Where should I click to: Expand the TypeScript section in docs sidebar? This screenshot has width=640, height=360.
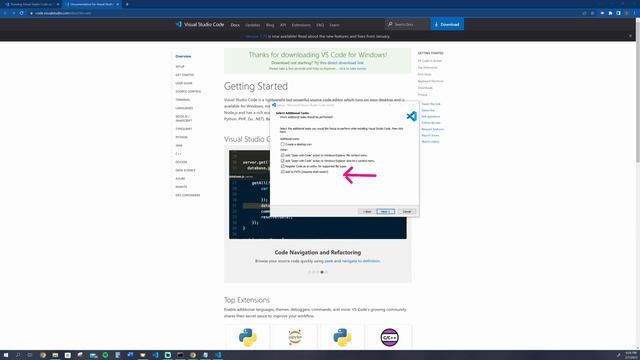184,129
